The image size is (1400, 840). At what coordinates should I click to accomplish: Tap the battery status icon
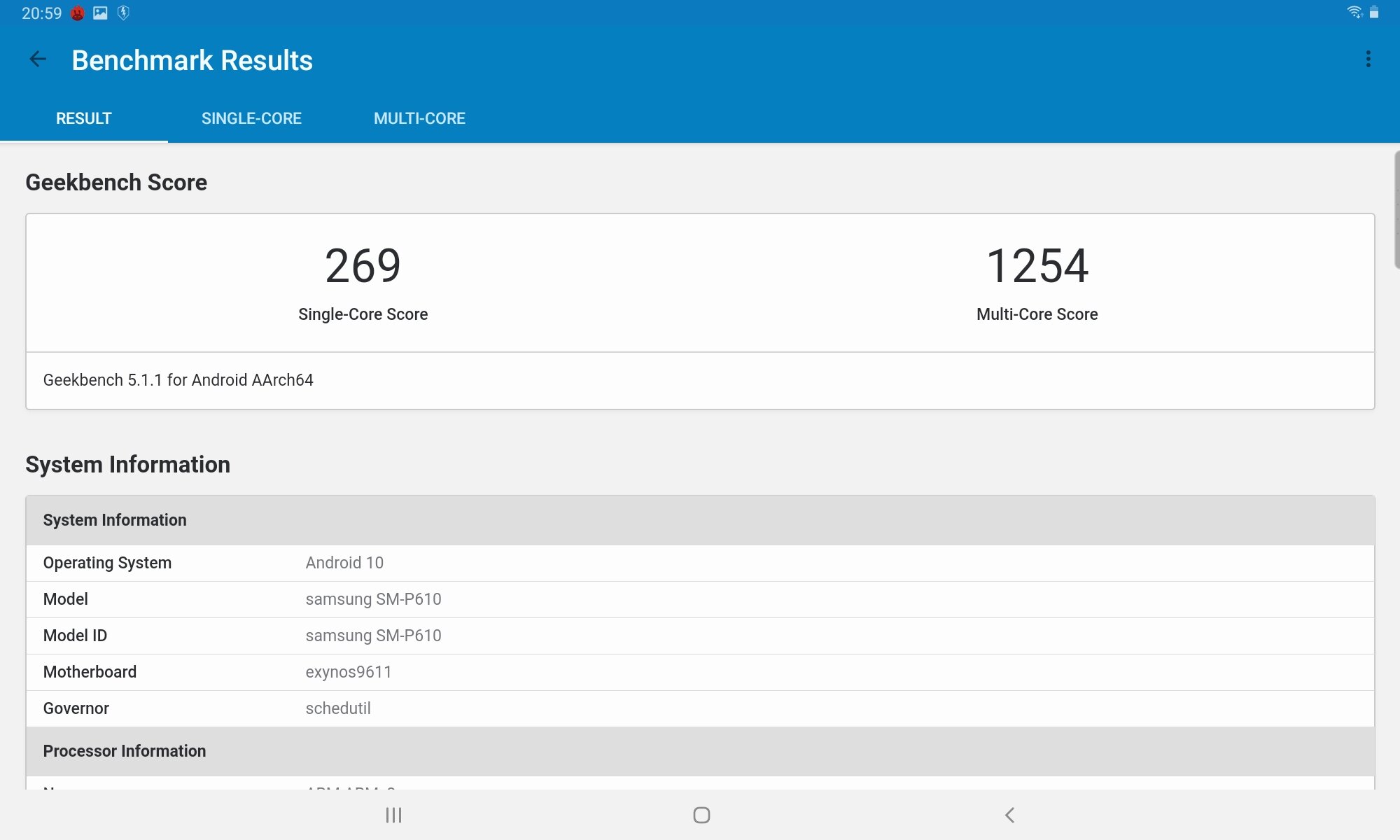(x=1374, y=12)
